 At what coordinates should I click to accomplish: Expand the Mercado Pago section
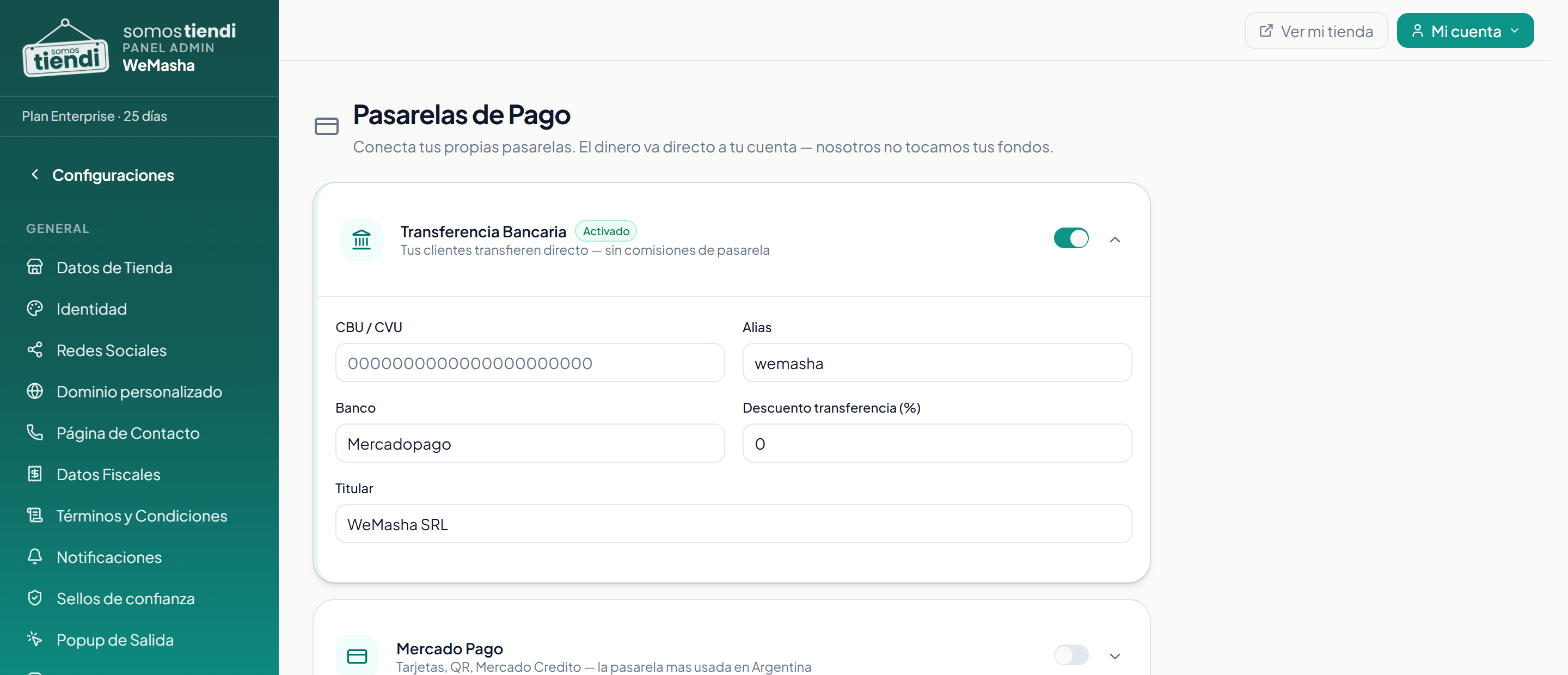[1115, 656]
